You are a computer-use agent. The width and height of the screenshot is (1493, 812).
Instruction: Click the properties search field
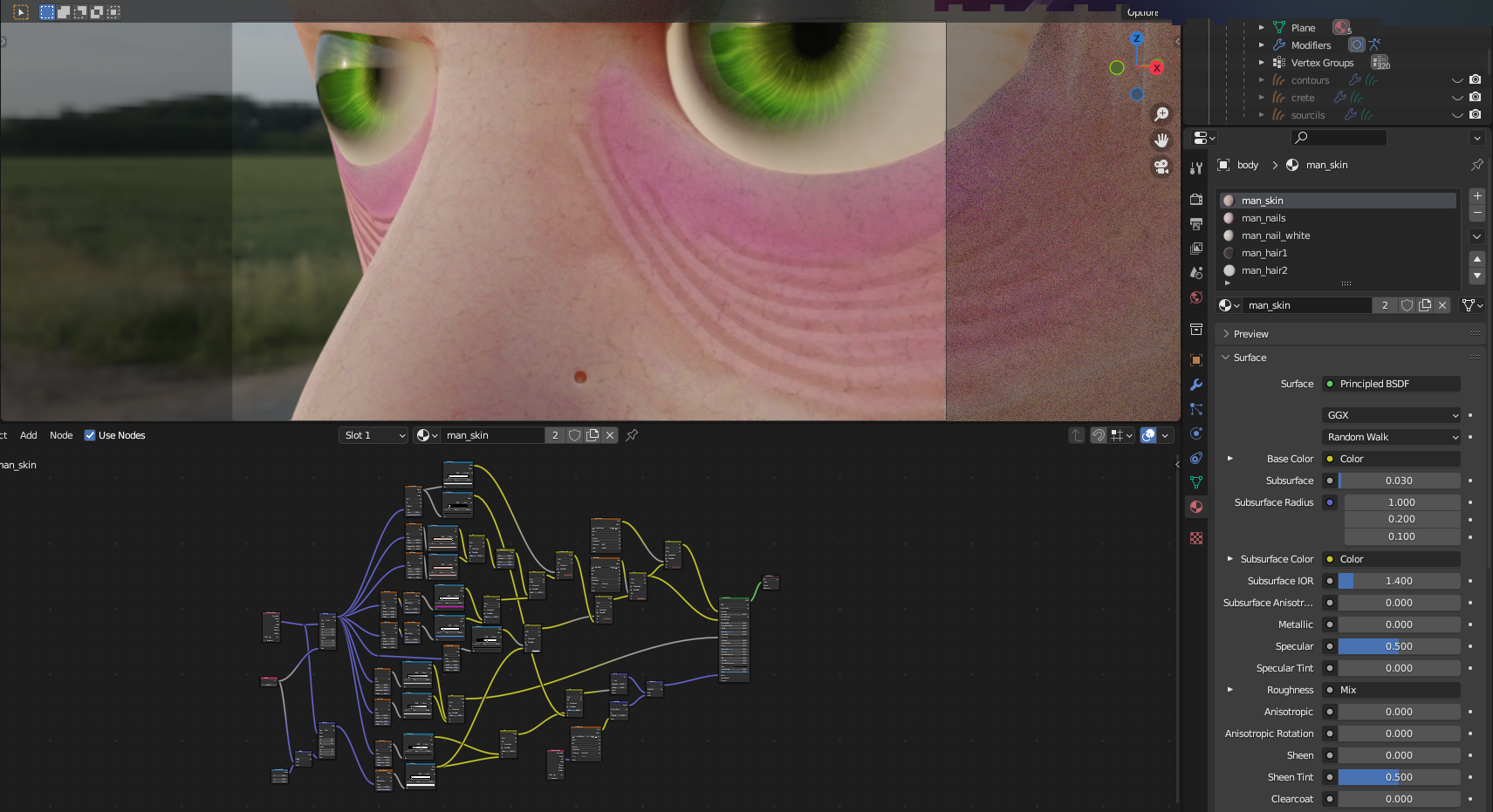pyautogui.click(x=1338, y=138)
